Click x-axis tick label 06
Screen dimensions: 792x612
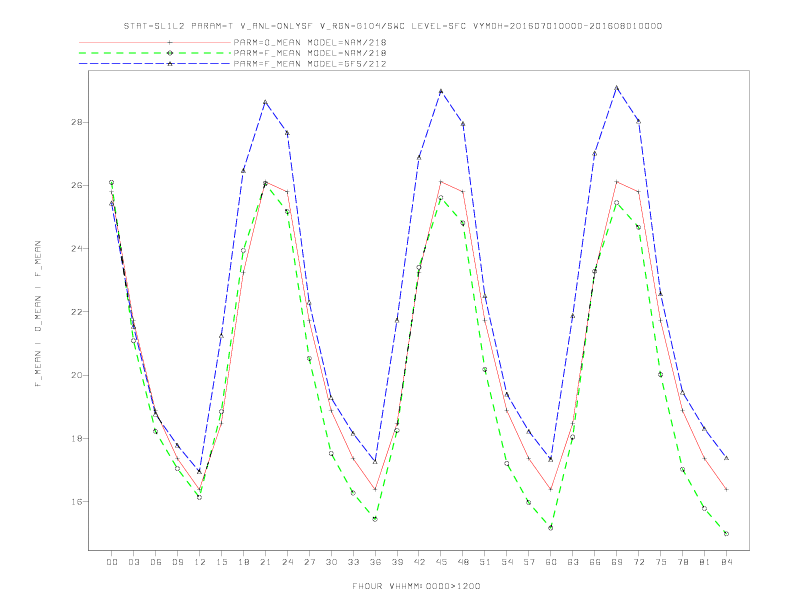[x=156, y=562]
